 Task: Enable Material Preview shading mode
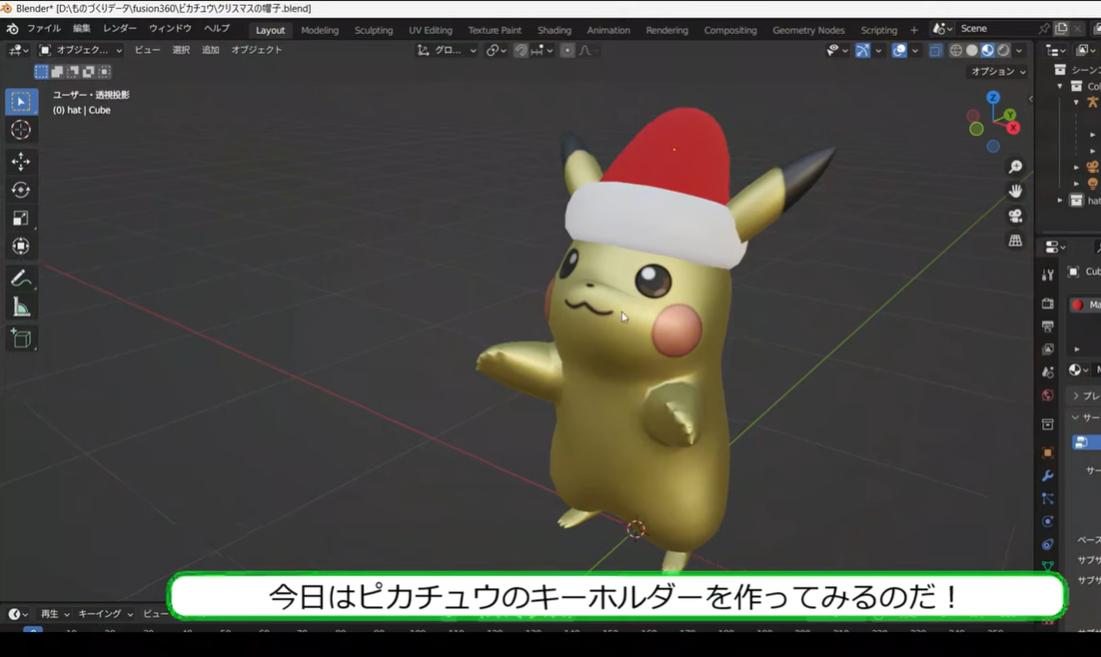point(987,50)
